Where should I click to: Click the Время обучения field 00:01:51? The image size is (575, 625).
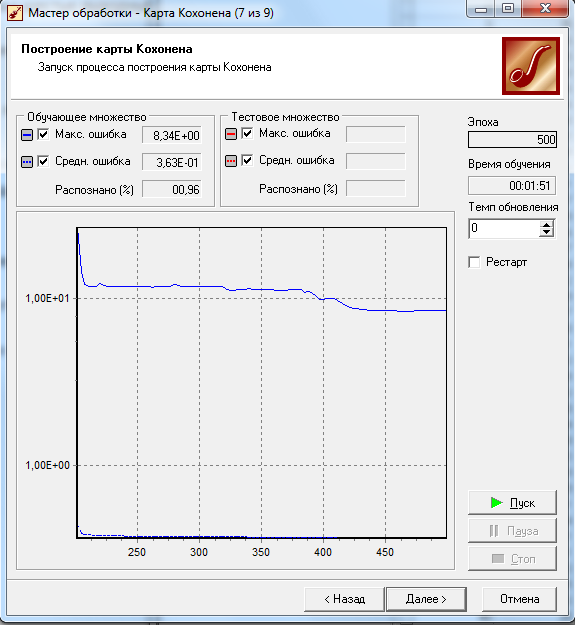pyautogui.click(x=512, y=186)
